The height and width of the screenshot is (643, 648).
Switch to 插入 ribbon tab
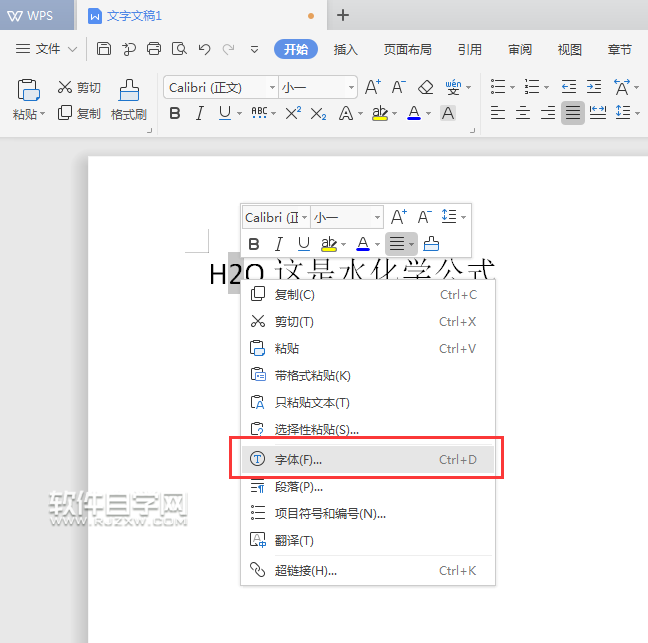(x=345, y=50)
